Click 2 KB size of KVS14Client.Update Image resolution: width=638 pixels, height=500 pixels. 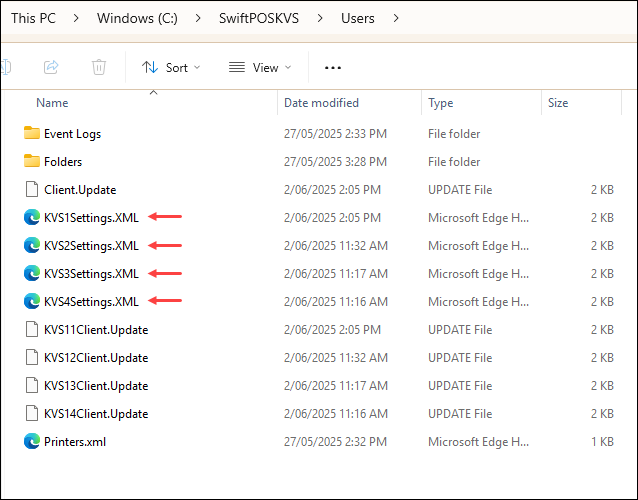coord(602,414)
